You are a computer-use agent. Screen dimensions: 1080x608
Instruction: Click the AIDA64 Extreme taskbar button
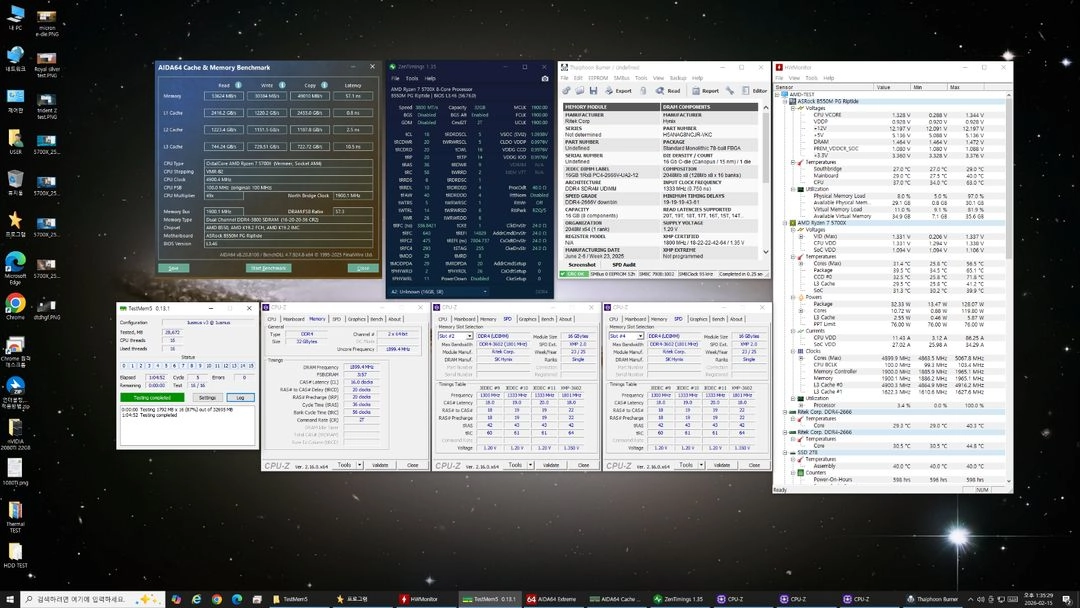[x=551, y=599]
